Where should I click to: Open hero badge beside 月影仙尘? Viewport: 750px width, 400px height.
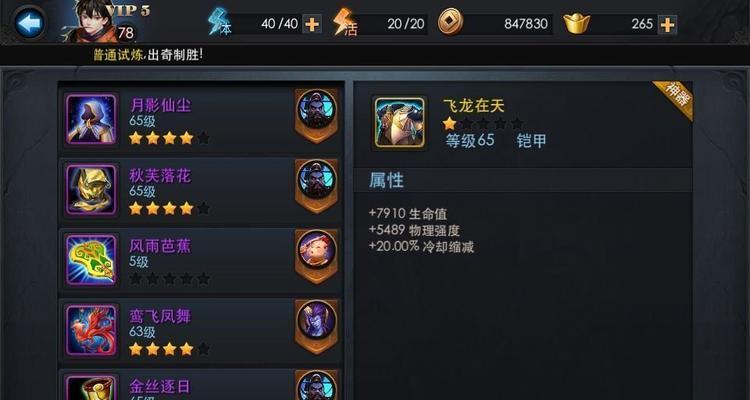pos(317,115)
